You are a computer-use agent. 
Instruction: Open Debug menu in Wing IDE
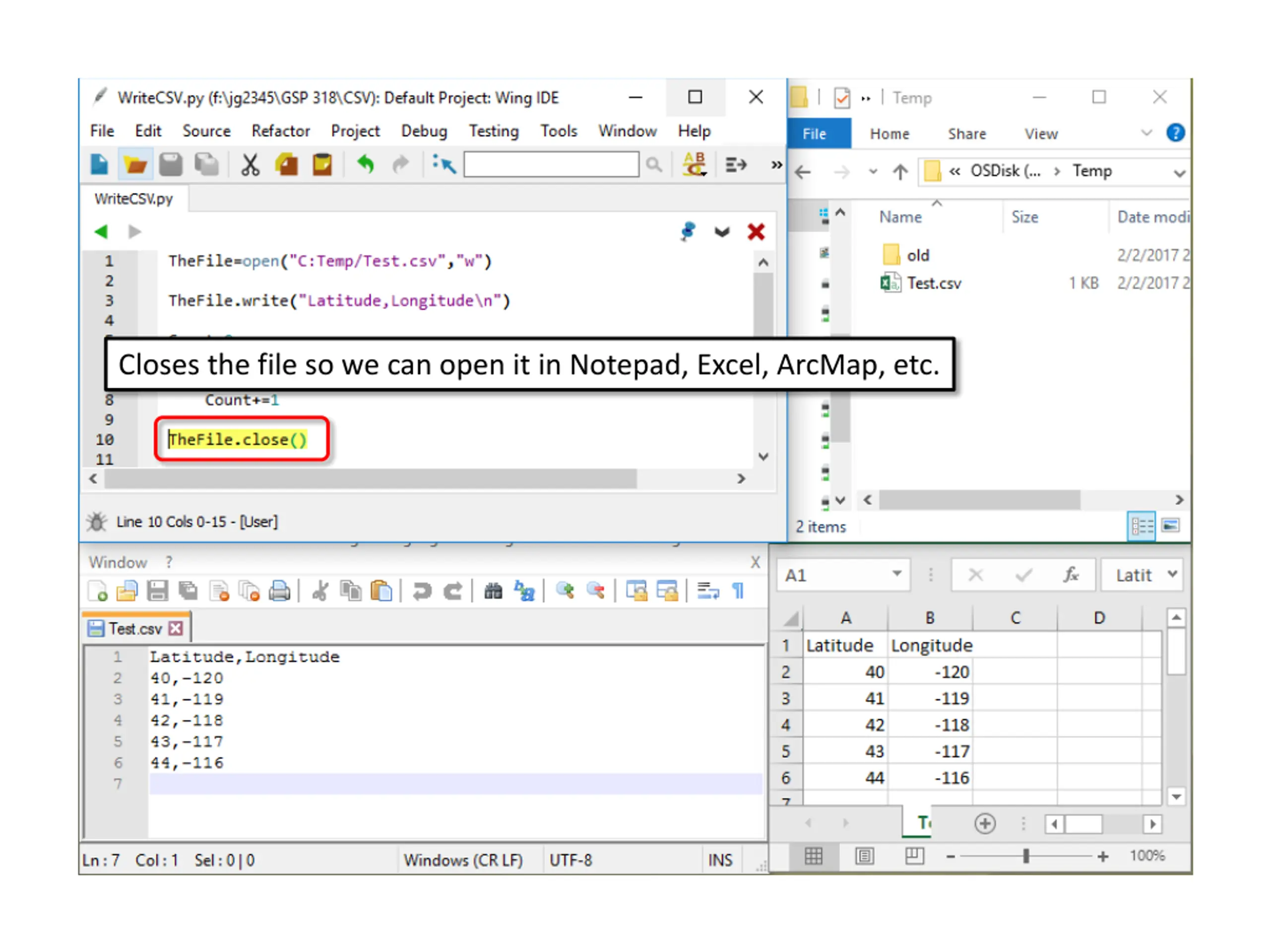424,131
